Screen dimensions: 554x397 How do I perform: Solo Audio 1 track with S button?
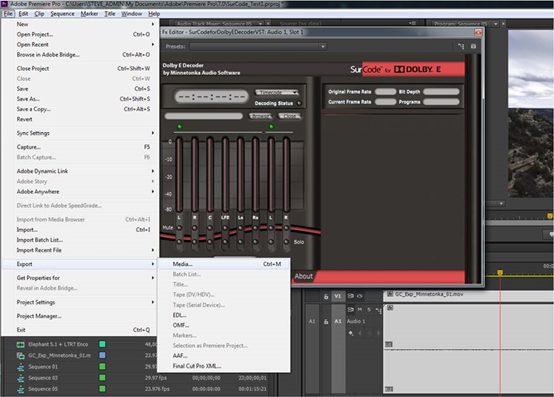click(369, 310)
